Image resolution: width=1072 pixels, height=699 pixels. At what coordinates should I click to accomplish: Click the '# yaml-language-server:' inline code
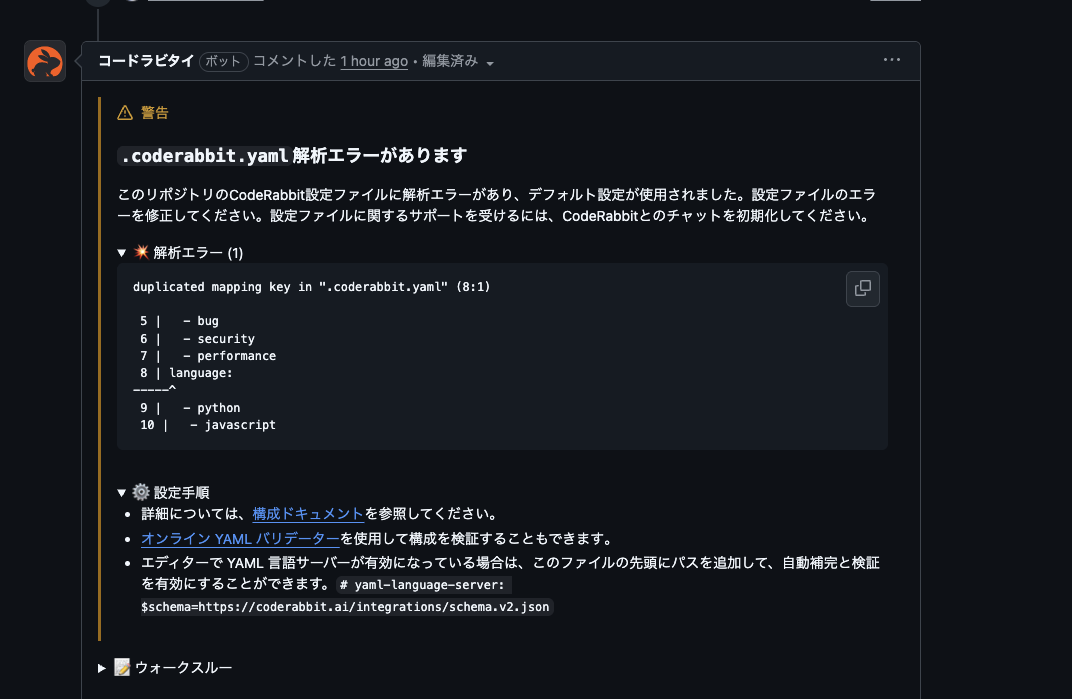(x=423, y=585)
